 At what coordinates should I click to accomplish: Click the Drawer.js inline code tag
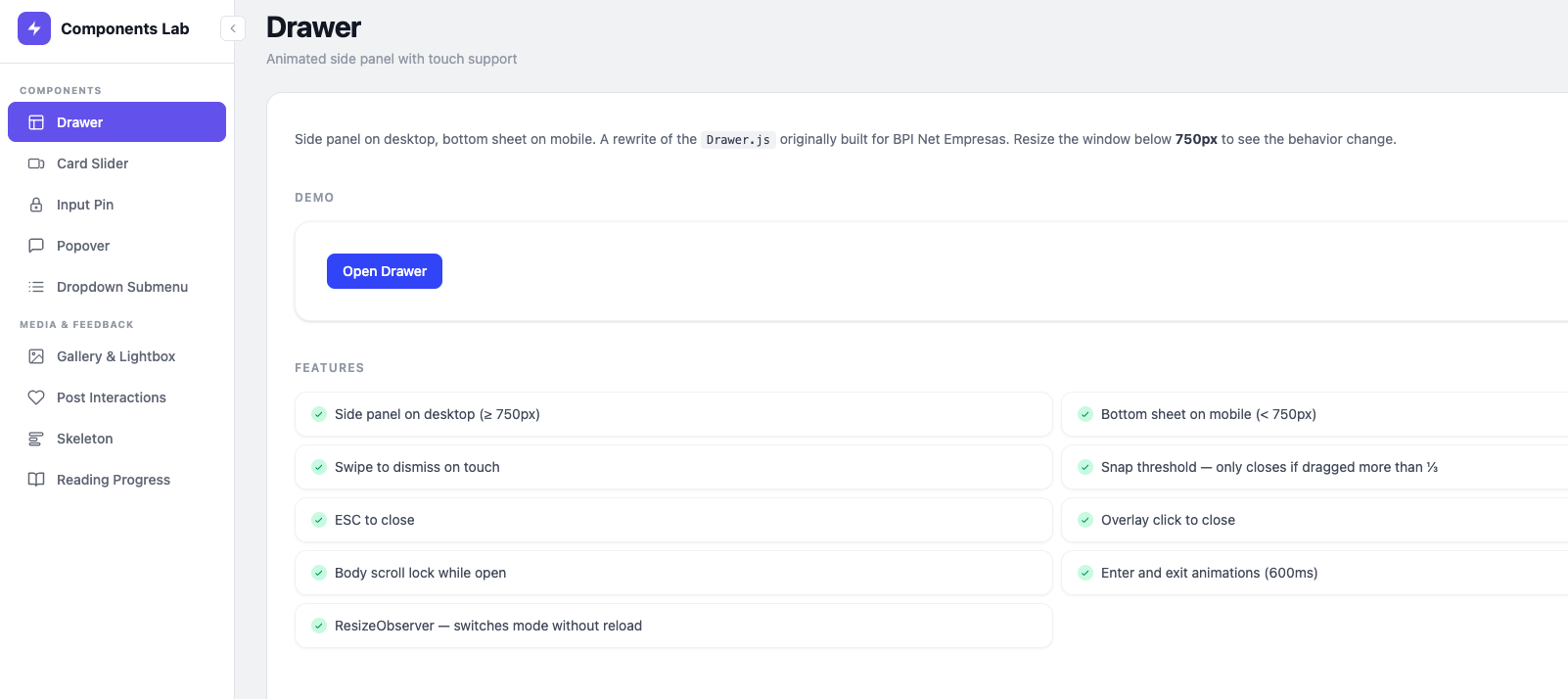click(738, 140)
